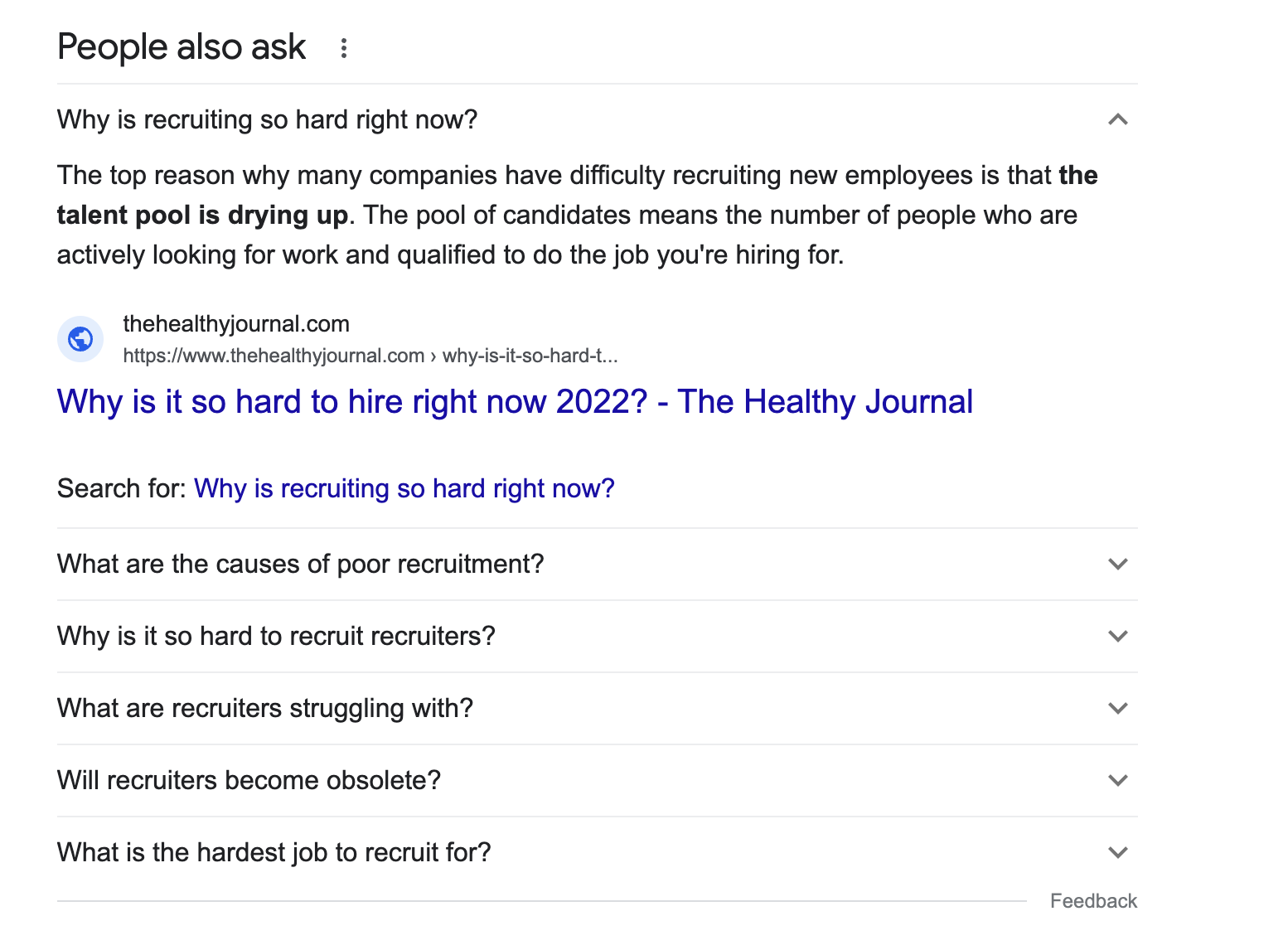Click chevron next to recruiters struggling with question
The height and width of the screenshot is (950, 1288).
[x=1118, y=708]
